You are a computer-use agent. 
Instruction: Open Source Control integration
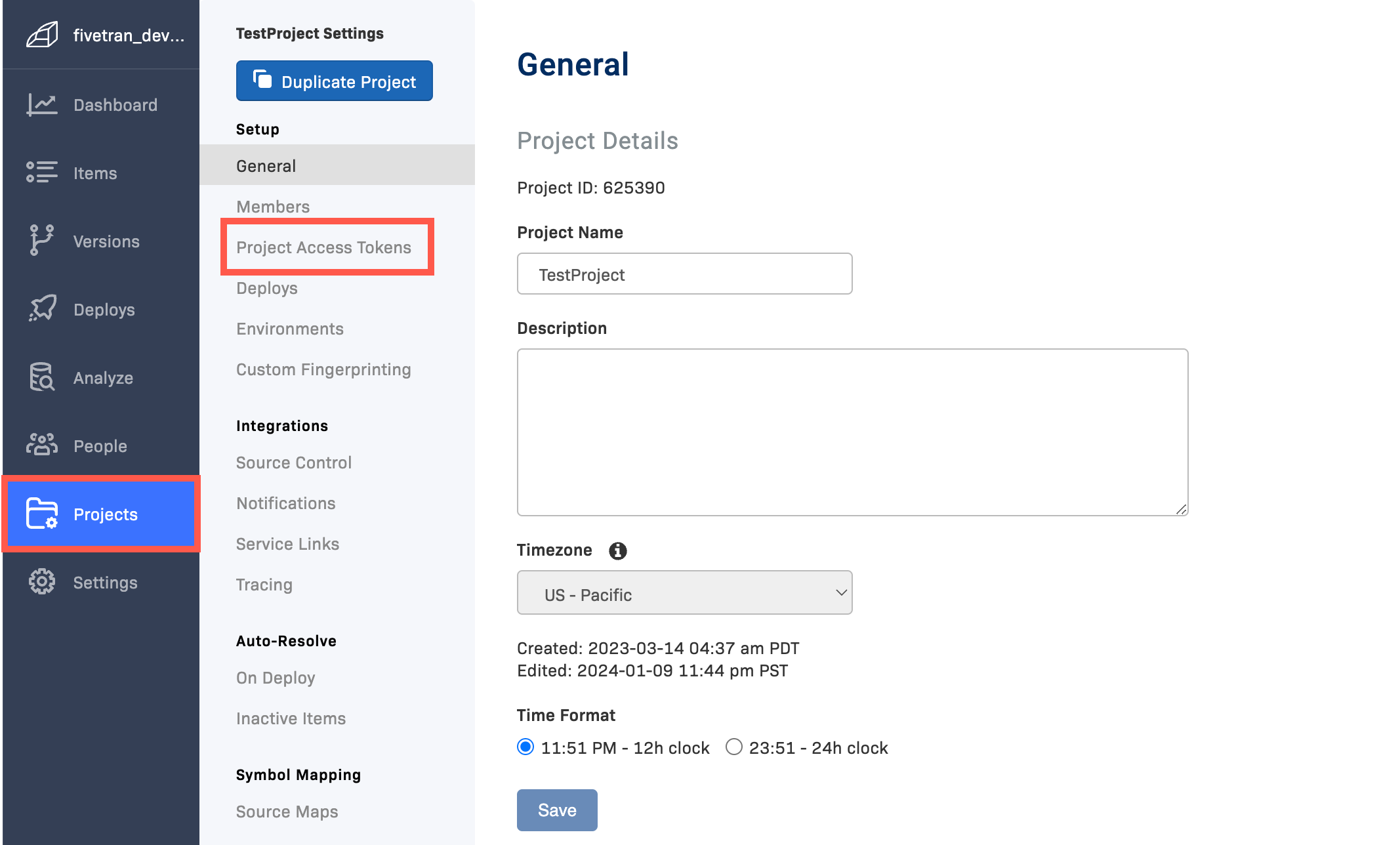pos(294,463)
